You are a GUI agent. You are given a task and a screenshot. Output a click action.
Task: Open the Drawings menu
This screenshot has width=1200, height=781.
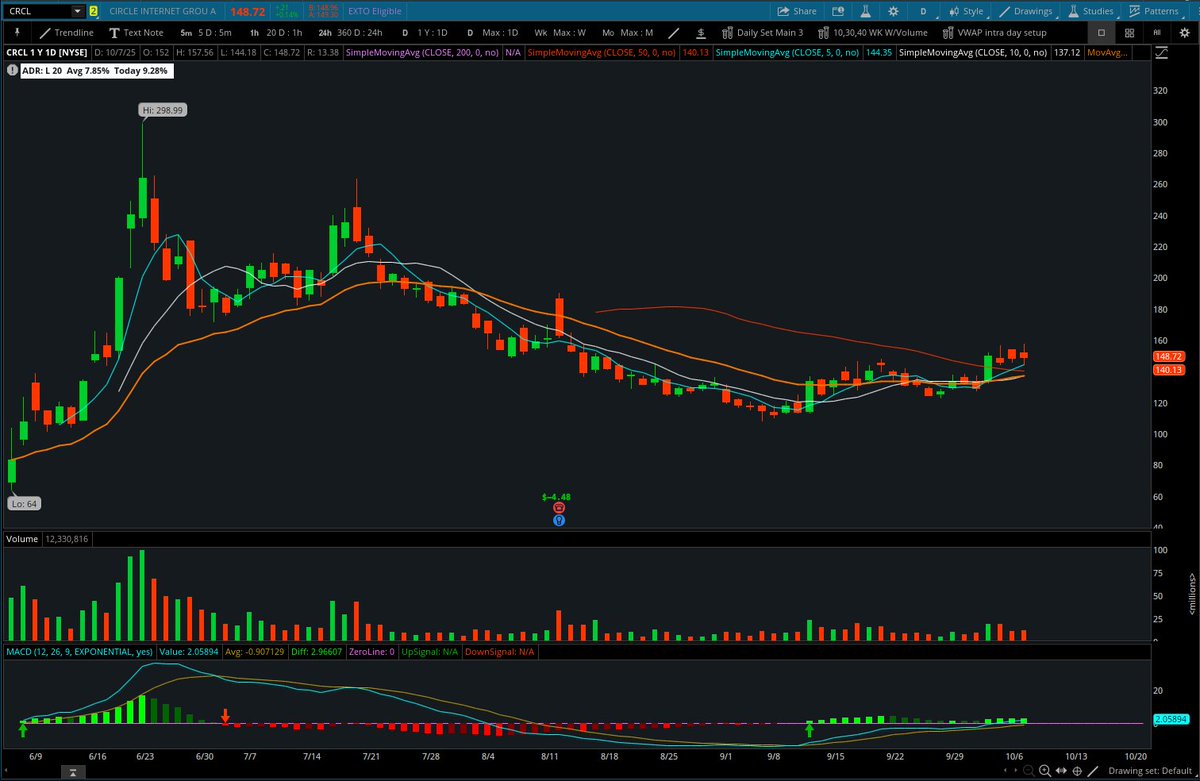point(1027,11)
